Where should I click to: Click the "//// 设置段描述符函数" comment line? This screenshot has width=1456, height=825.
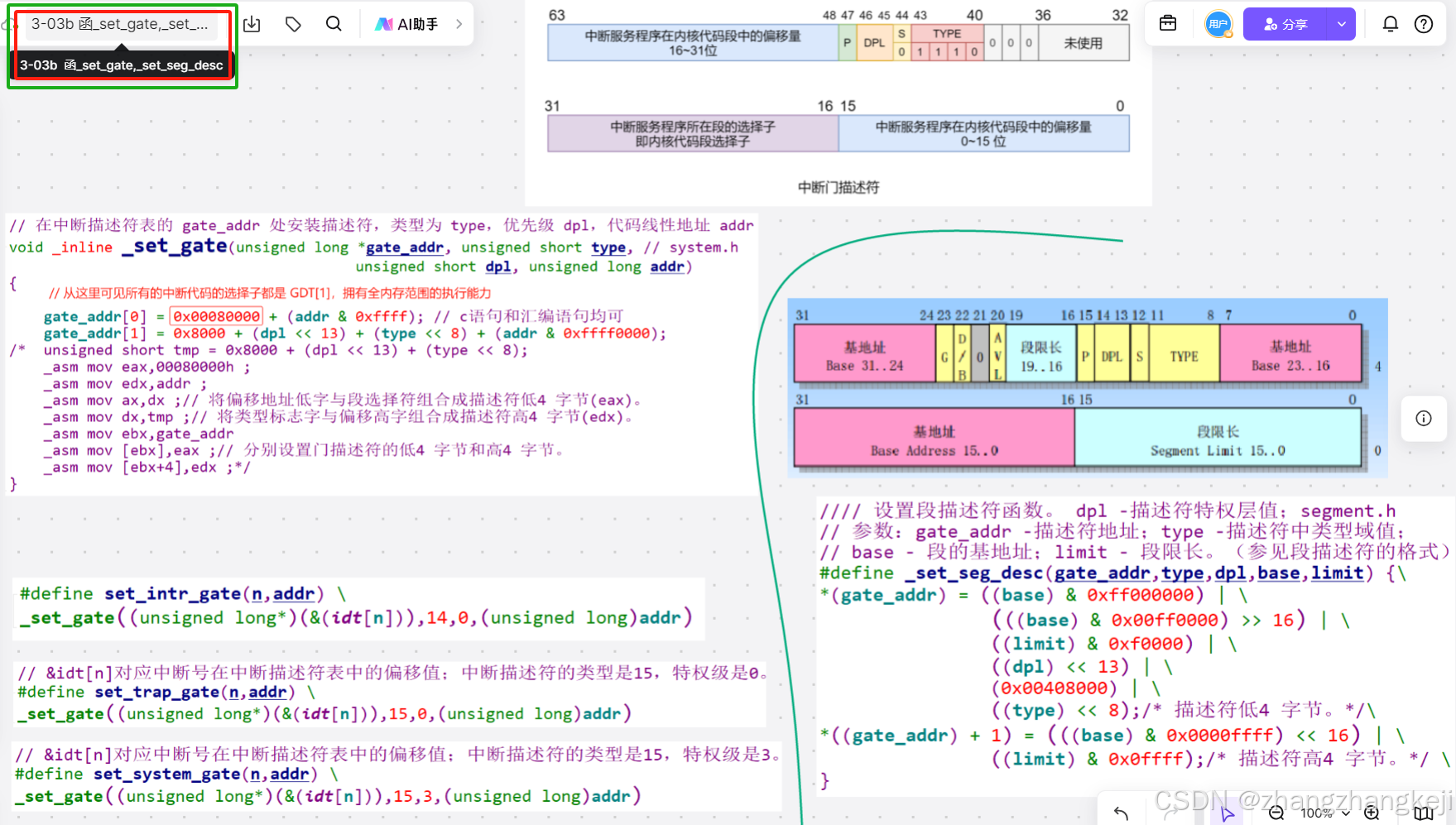pyautogui.click(x=1108, y=511)
